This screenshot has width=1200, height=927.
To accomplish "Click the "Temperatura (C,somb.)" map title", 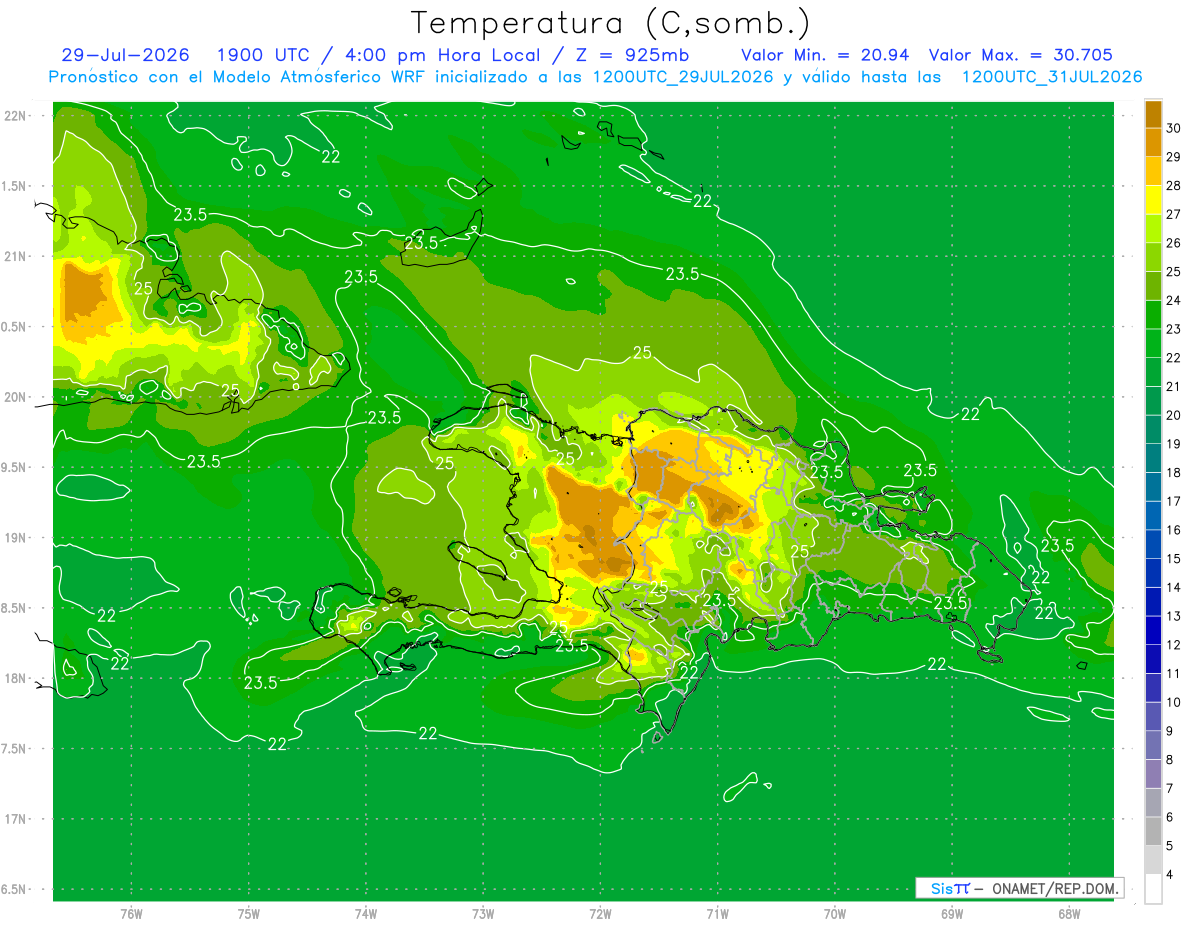I will coord(610,23).
